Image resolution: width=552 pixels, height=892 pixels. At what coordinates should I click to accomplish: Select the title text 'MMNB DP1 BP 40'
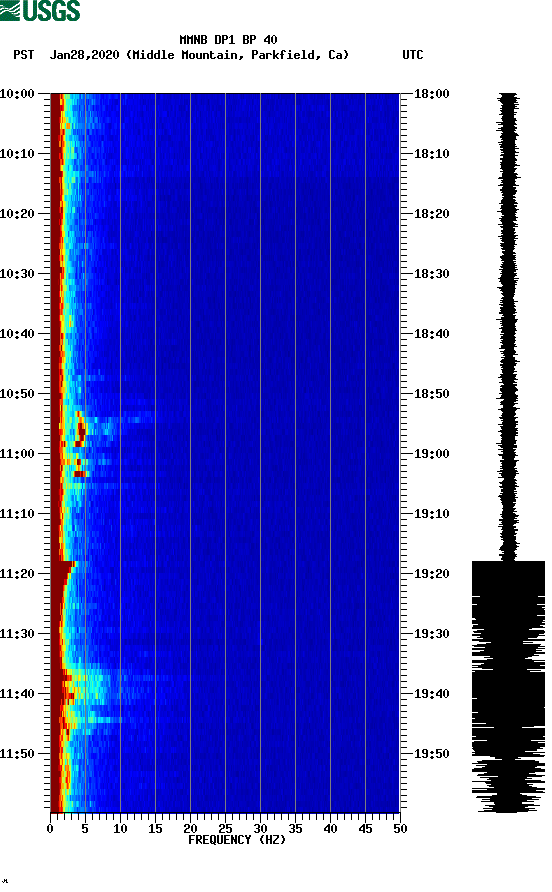(x=228, y=40)
